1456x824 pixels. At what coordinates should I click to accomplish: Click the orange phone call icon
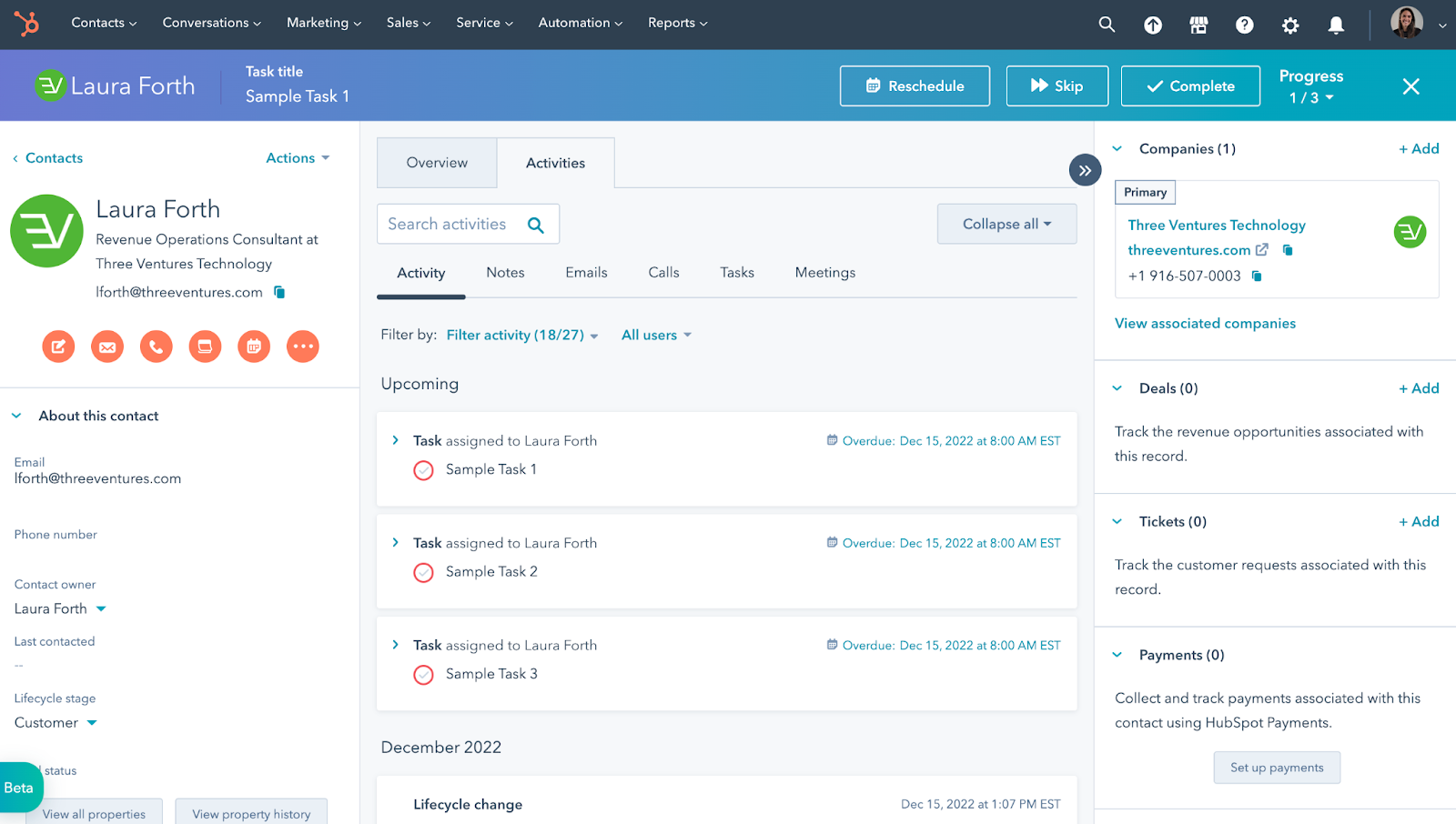pyautogui.click(x=156, y=347)
